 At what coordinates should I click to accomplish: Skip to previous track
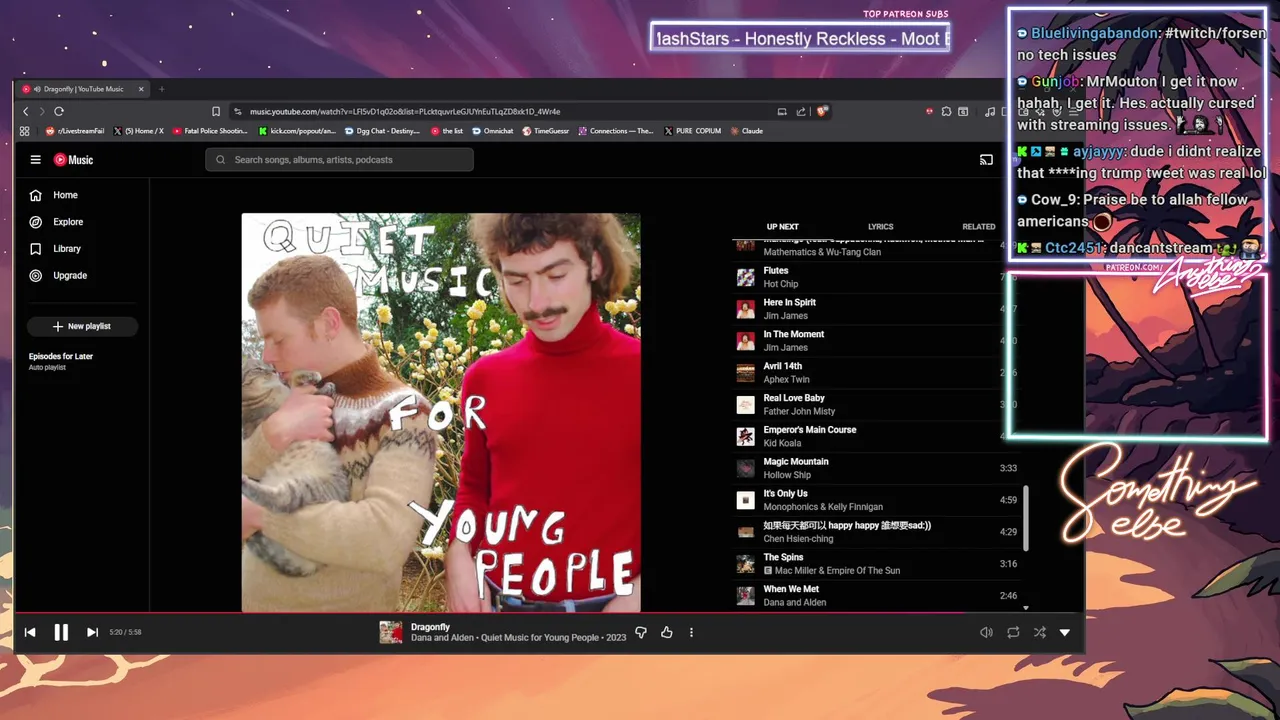pyautogui.click(x=30, y=632)
